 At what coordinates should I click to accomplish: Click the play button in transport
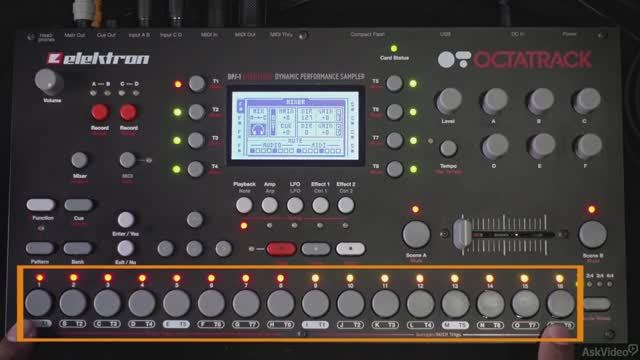coord(316,249)
